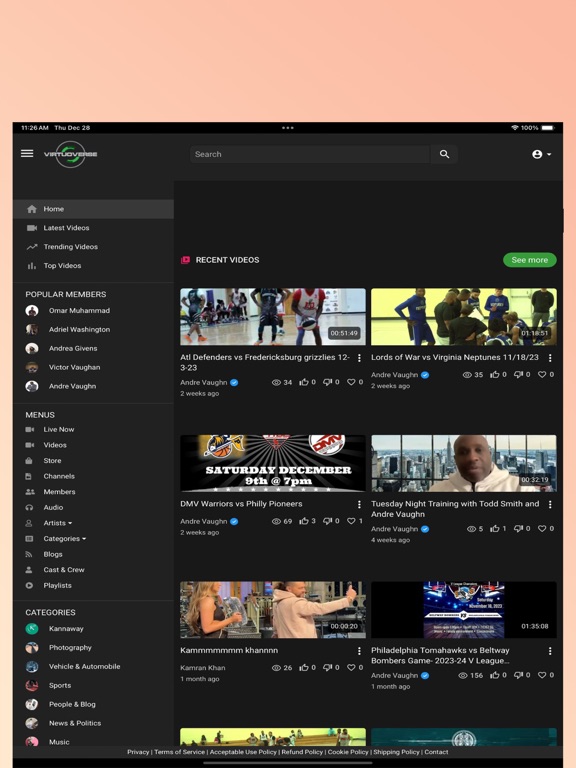
Task: Open Philadelphia Tomahawks vs Beltway Bombers thumbnail
Action: tap(464, 610)
